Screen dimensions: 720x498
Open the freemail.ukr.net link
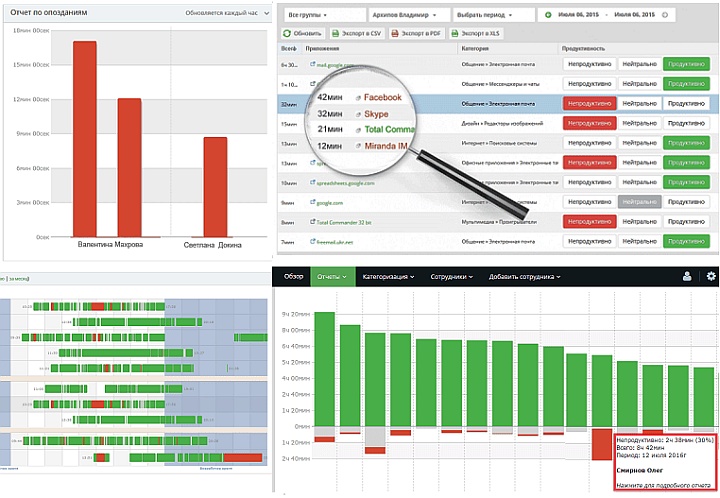pyautogui.click(x=335, y=242)
